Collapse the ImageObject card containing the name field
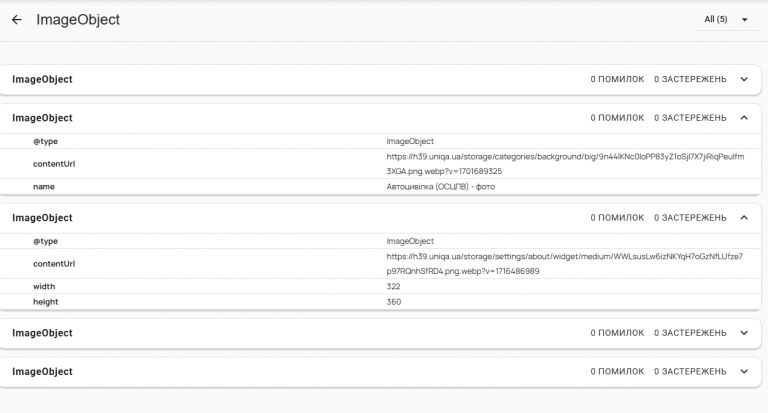768x413 pixels. [x=743, y=117]
